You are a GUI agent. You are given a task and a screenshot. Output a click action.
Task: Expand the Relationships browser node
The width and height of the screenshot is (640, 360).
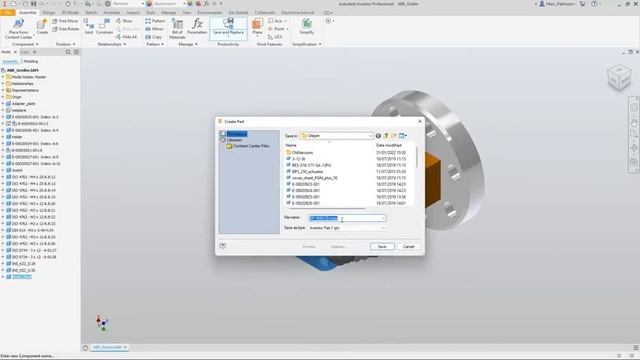pos(3,83)
